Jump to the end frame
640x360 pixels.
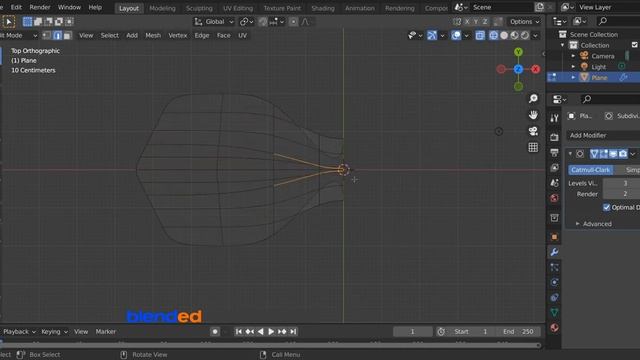tap(293, 332)
